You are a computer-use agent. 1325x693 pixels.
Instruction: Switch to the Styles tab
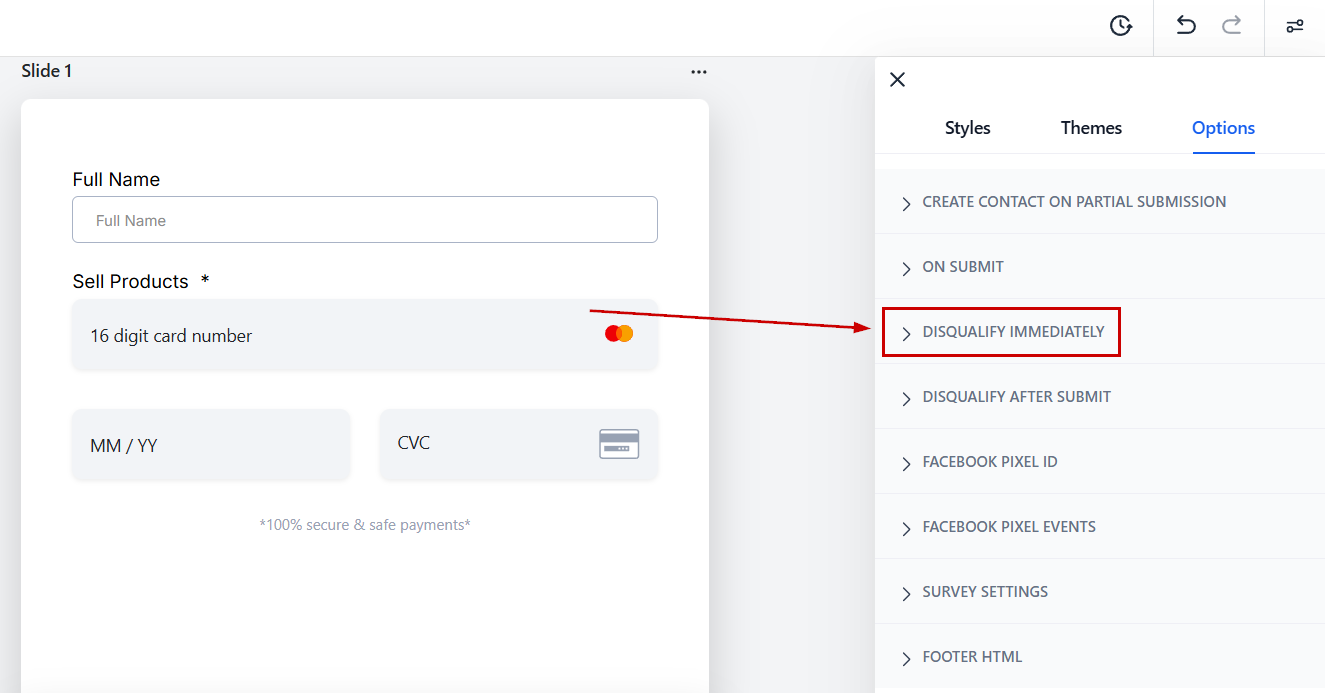[968, 128]
